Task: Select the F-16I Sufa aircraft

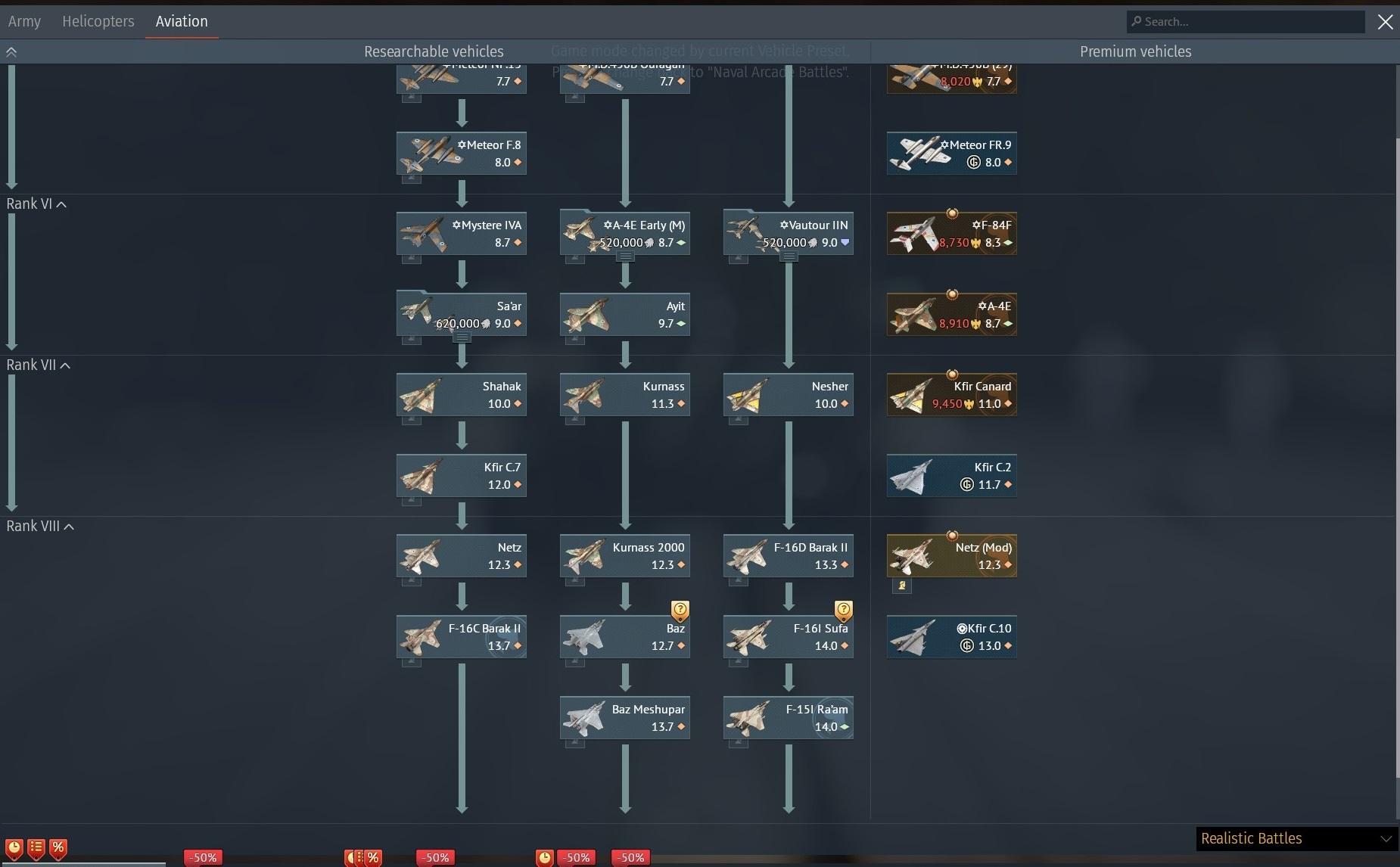Action: [789, 637]
